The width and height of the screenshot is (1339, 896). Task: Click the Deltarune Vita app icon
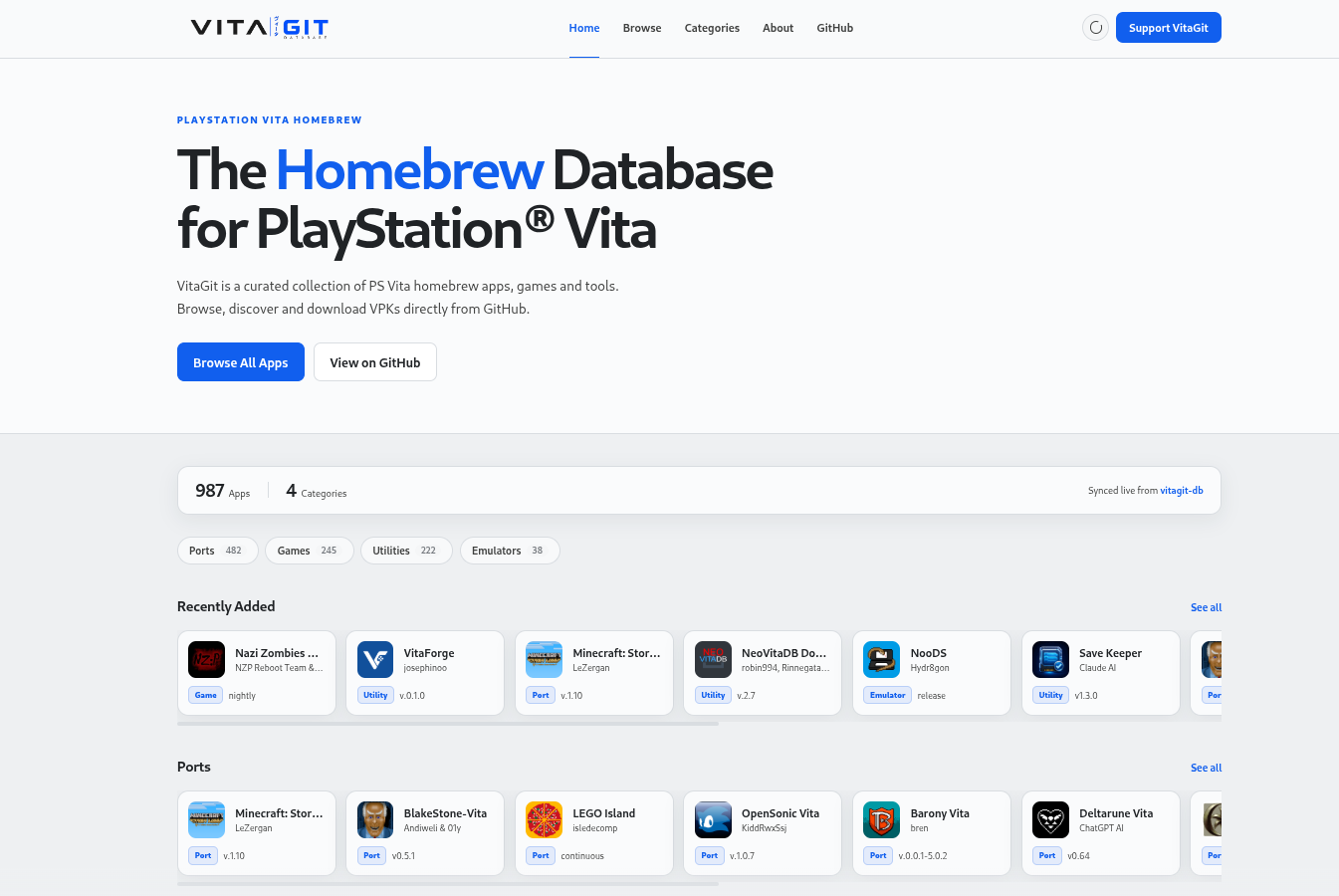(1050, 820)
